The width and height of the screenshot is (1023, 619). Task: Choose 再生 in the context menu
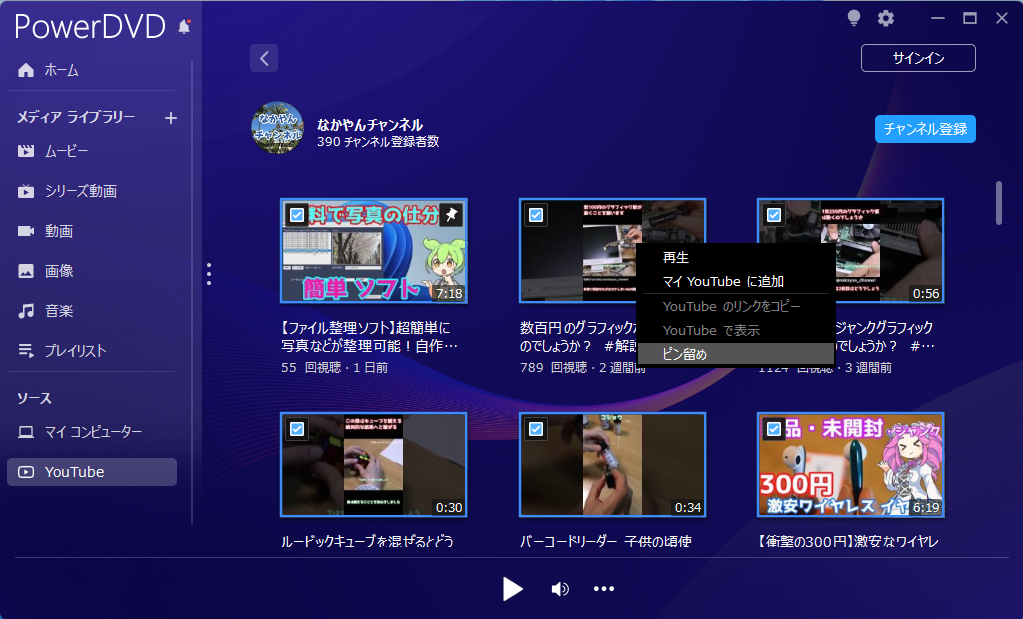tap(735, 258)
